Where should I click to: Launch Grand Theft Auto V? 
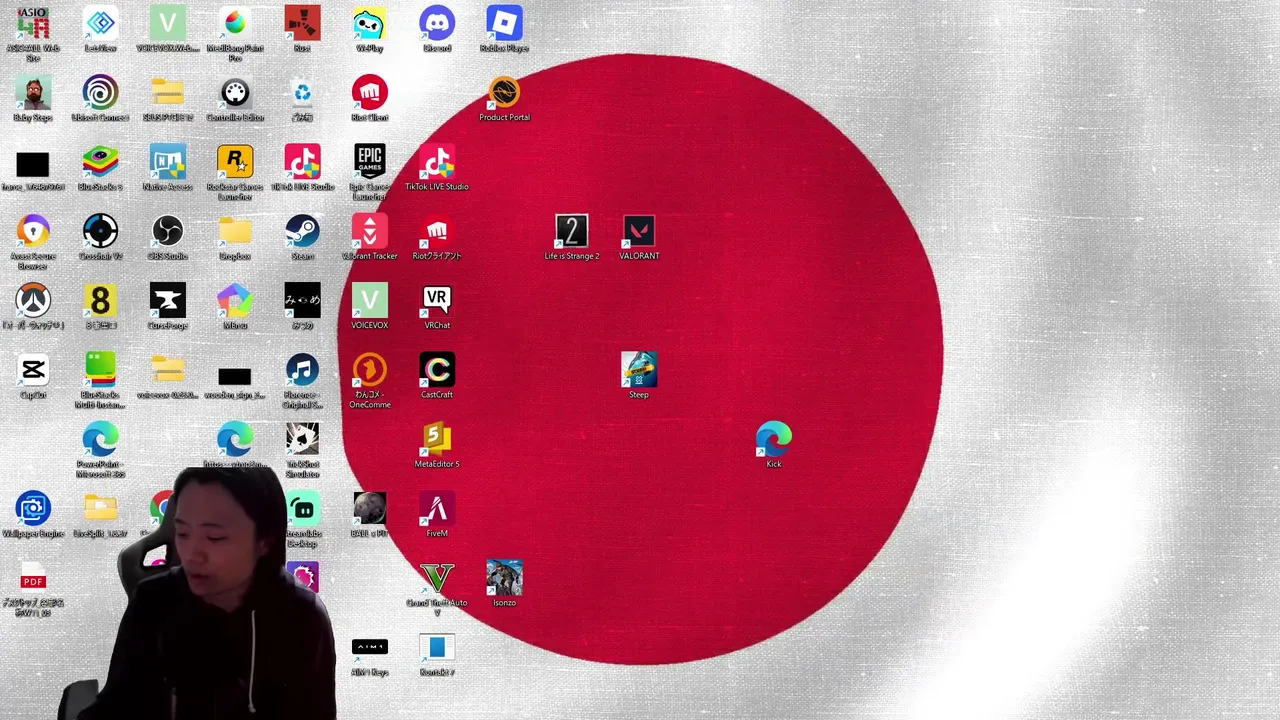pyautogui.click(x=437, y=578)
